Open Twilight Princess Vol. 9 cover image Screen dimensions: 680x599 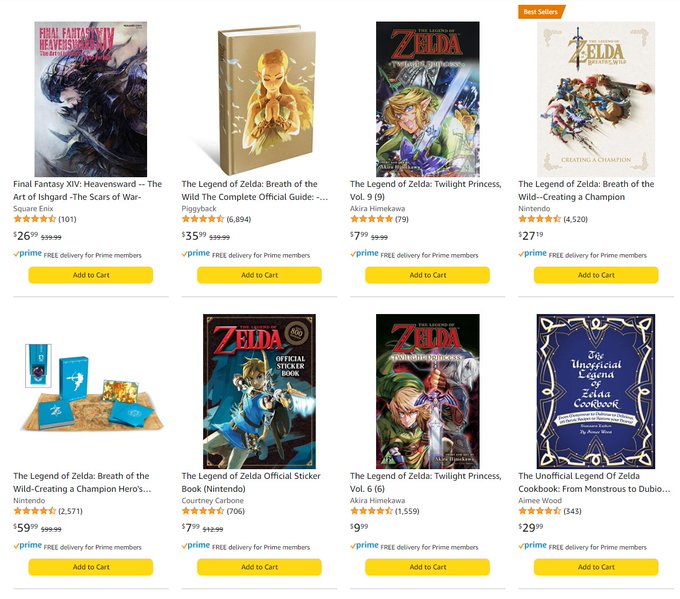[x=427, y=99]
